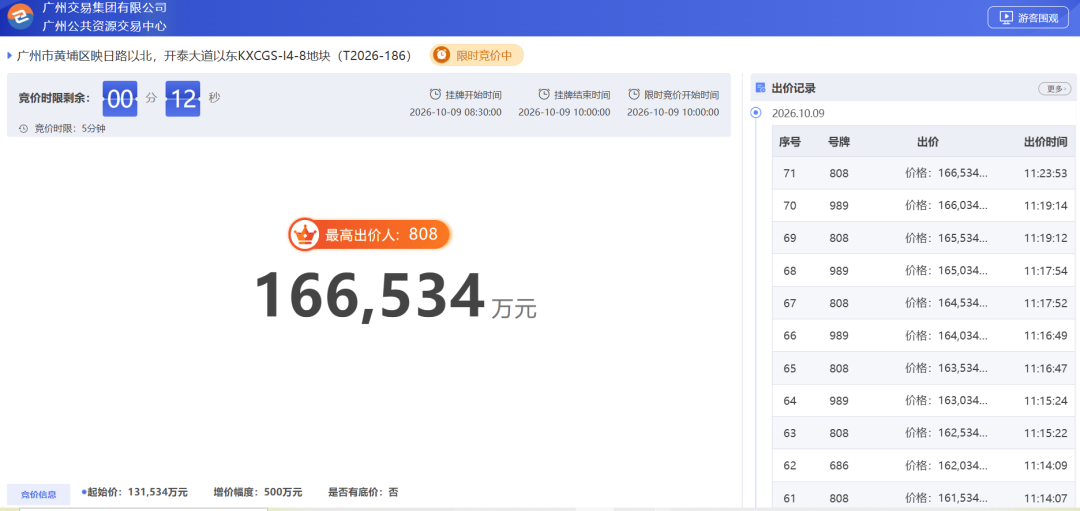Click bid time 11:23:53 in row 71
The image size is (1080, 511).
tap(1046, 174)
